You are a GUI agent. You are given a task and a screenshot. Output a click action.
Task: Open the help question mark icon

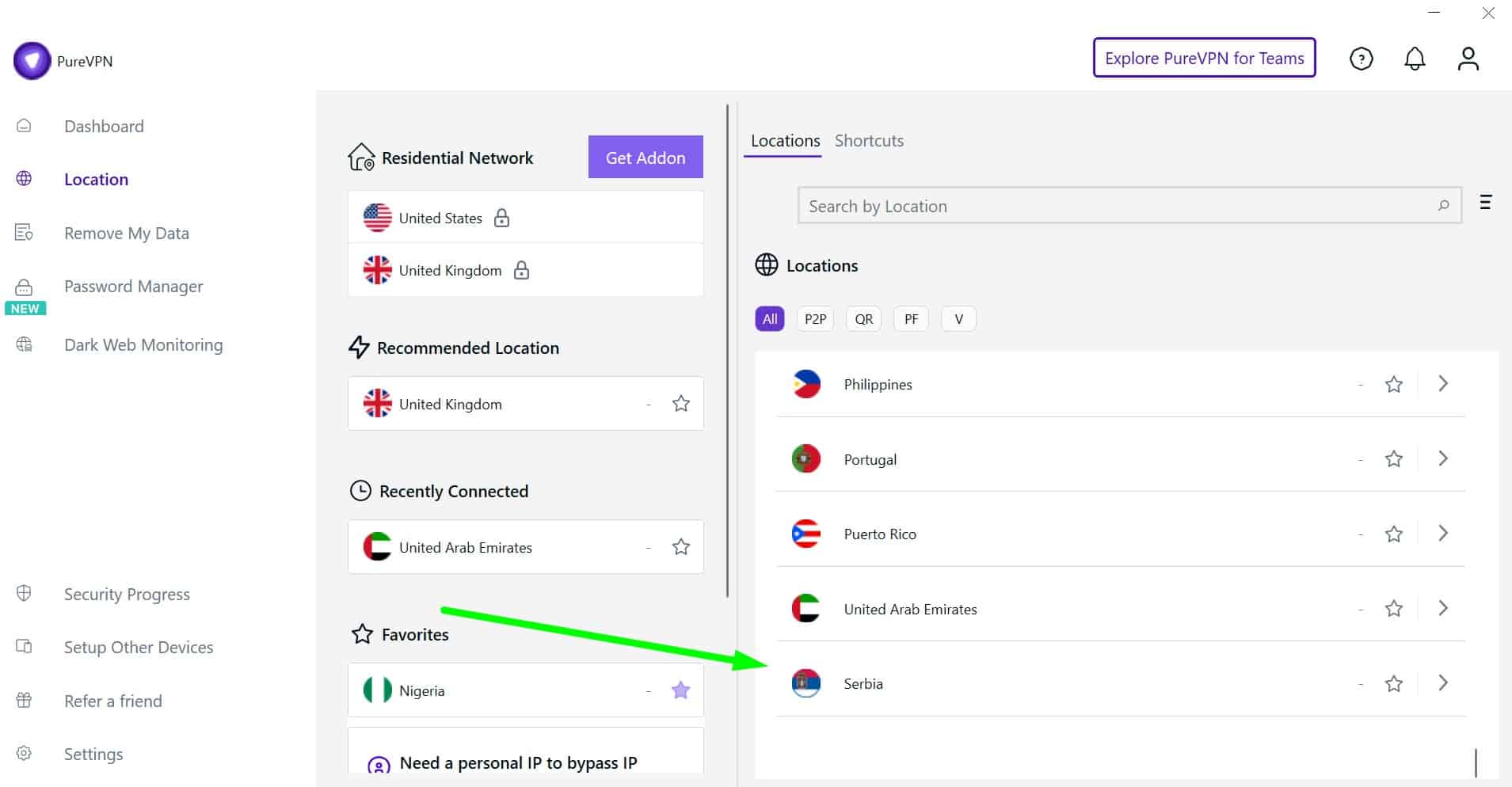pos(1361,59)
